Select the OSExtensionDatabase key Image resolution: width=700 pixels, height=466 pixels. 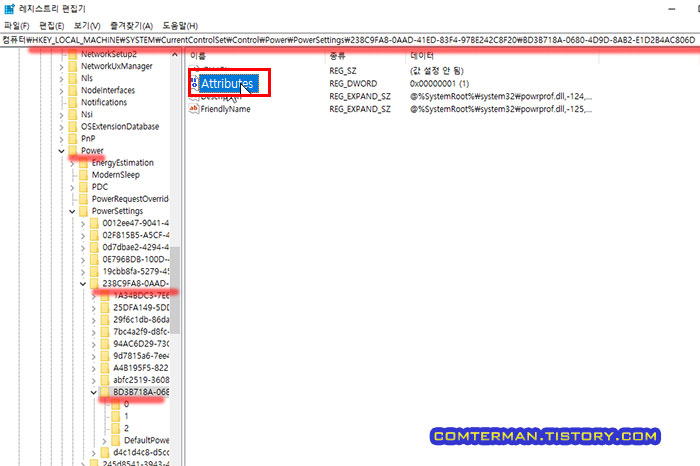point(120,126)
